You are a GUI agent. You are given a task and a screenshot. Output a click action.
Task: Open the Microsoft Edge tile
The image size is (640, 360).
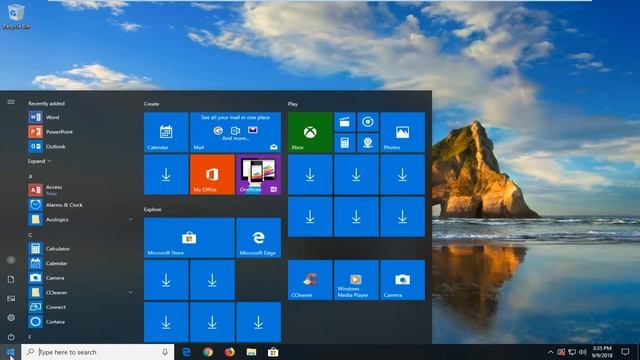258,238
